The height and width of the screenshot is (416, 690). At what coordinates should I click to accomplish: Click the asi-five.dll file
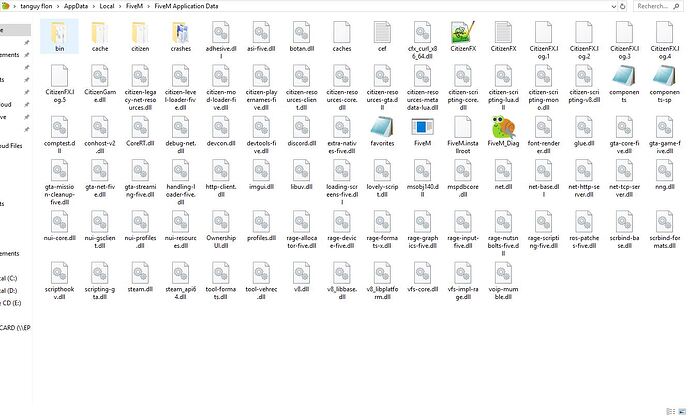point(261,36)
